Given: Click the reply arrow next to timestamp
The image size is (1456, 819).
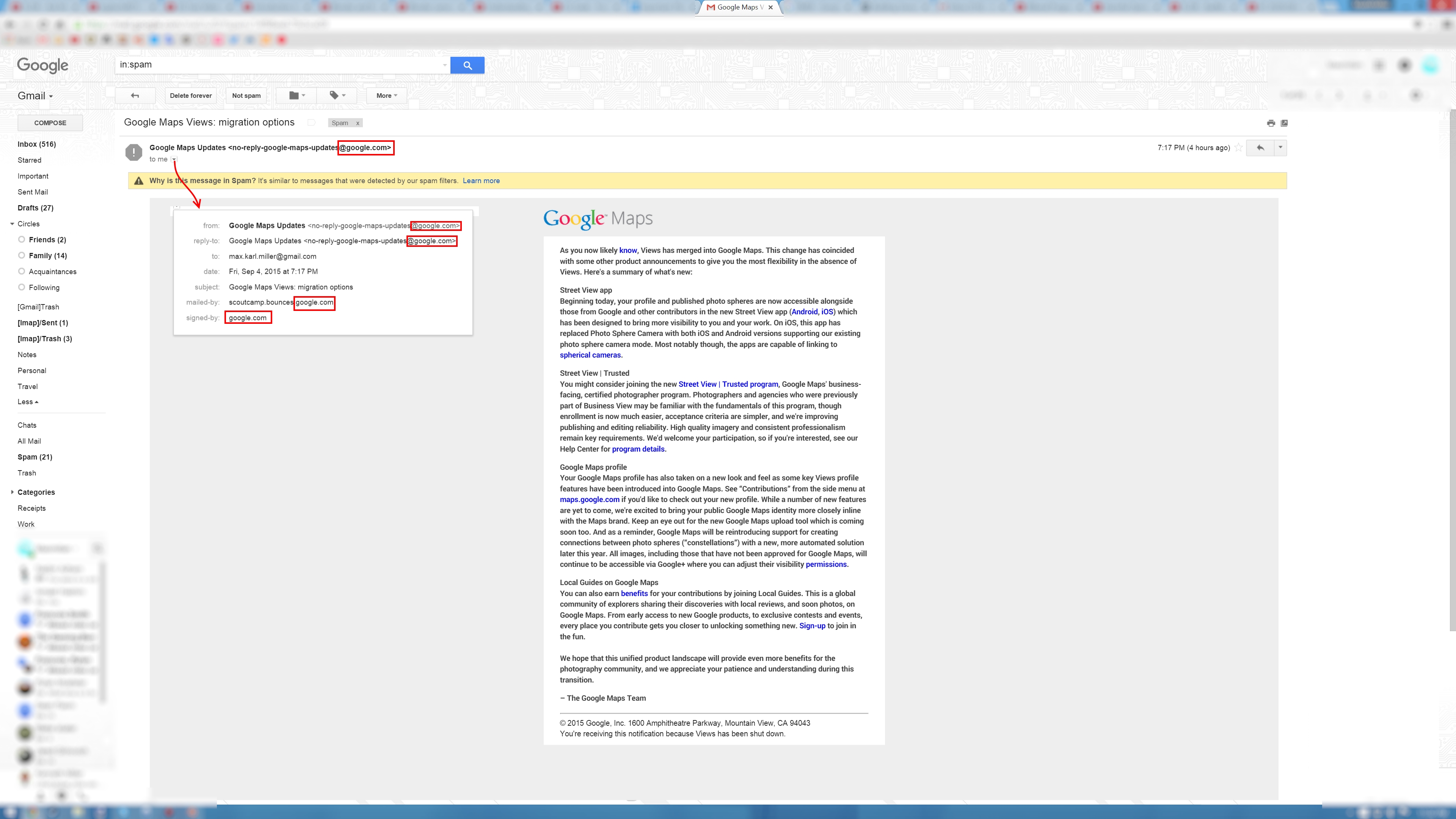Looking at the screenshot, I should tap(1260, 147).
